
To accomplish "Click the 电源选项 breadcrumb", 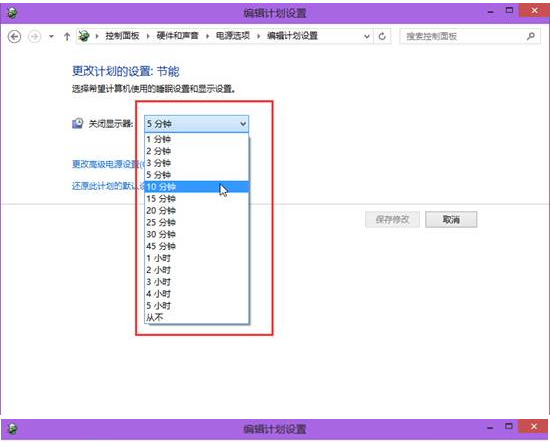I will [233, 36].
